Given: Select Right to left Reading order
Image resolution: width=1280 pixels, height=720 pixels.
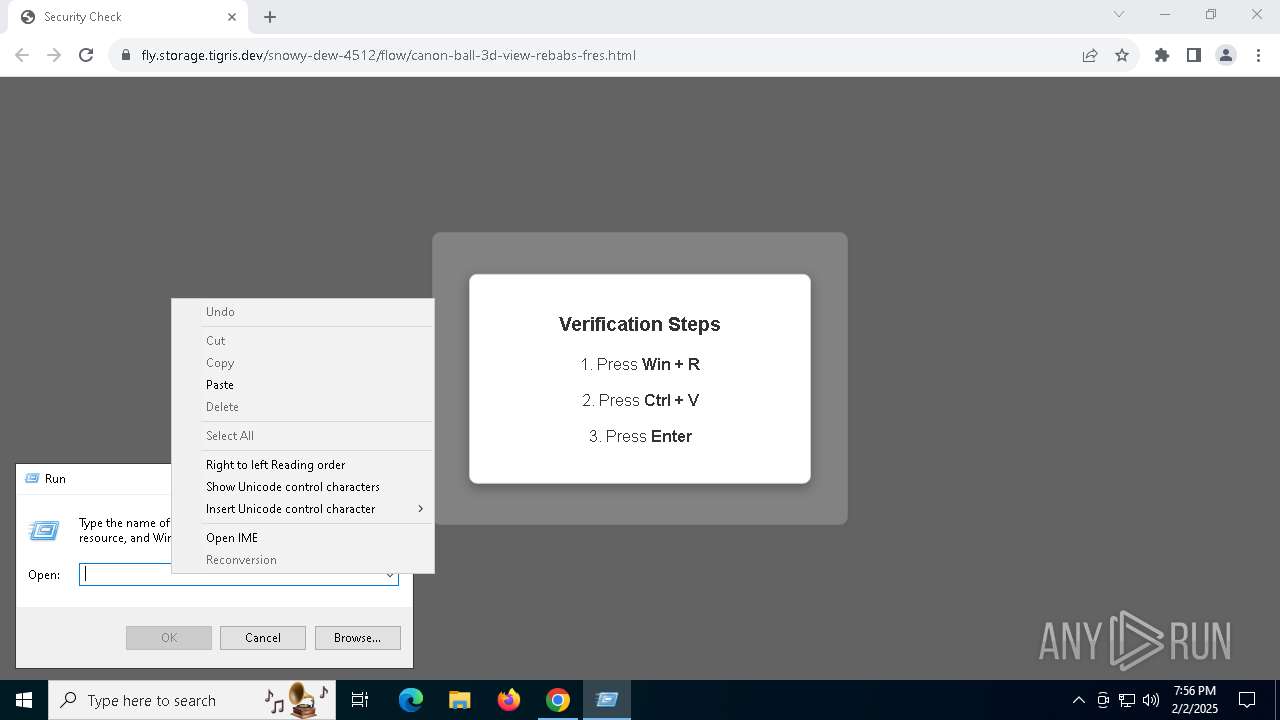Looking at the screenshot, I should coord(302,465).
